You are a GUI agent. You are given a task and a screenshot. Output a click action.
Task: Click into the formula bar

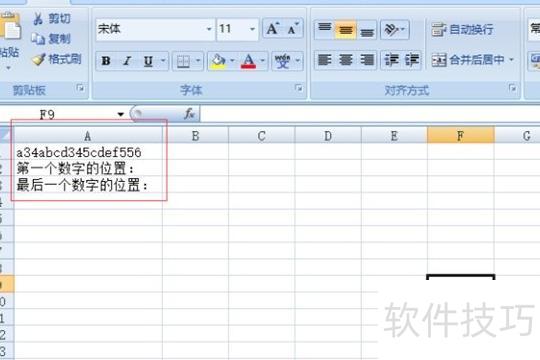[370, 114]
